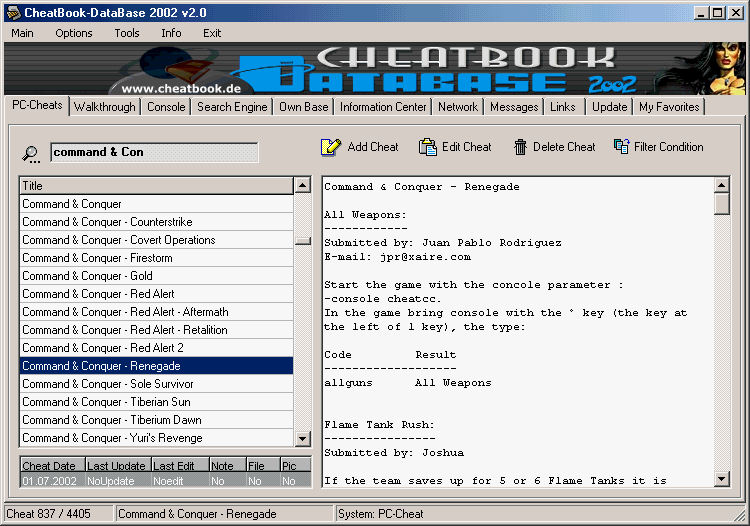Open the Options menu

point(74,33)
